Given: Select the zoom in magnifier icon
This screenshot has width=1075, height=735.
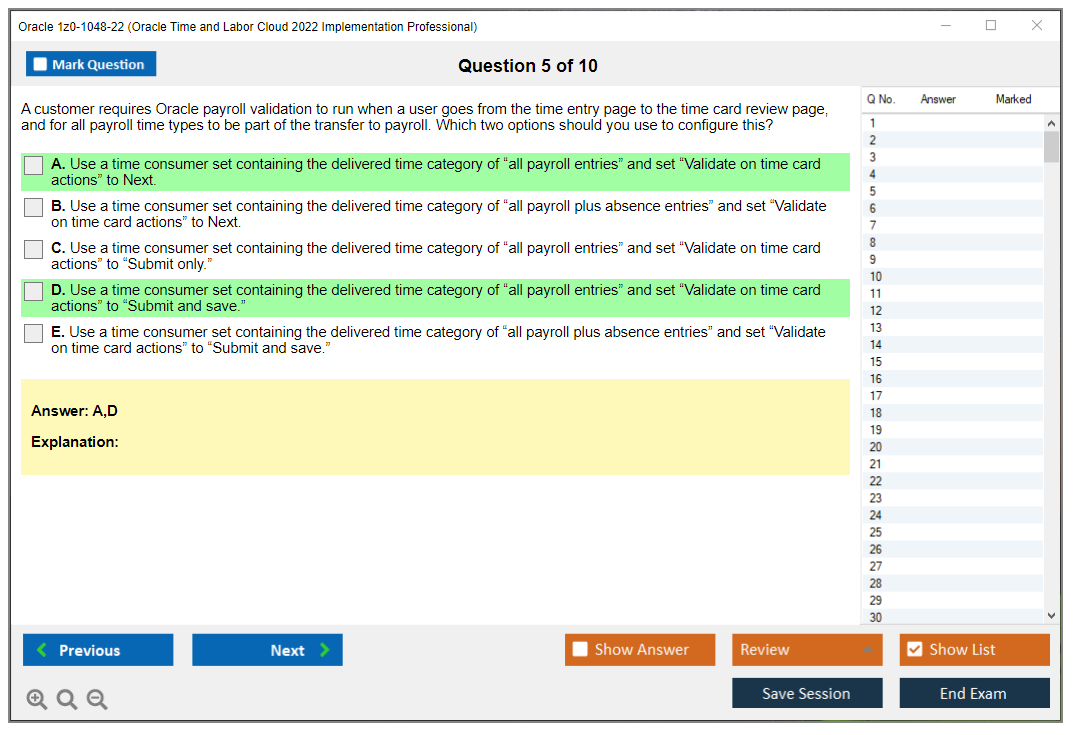Looking at the screenshot, I should [x=36, y=699].
